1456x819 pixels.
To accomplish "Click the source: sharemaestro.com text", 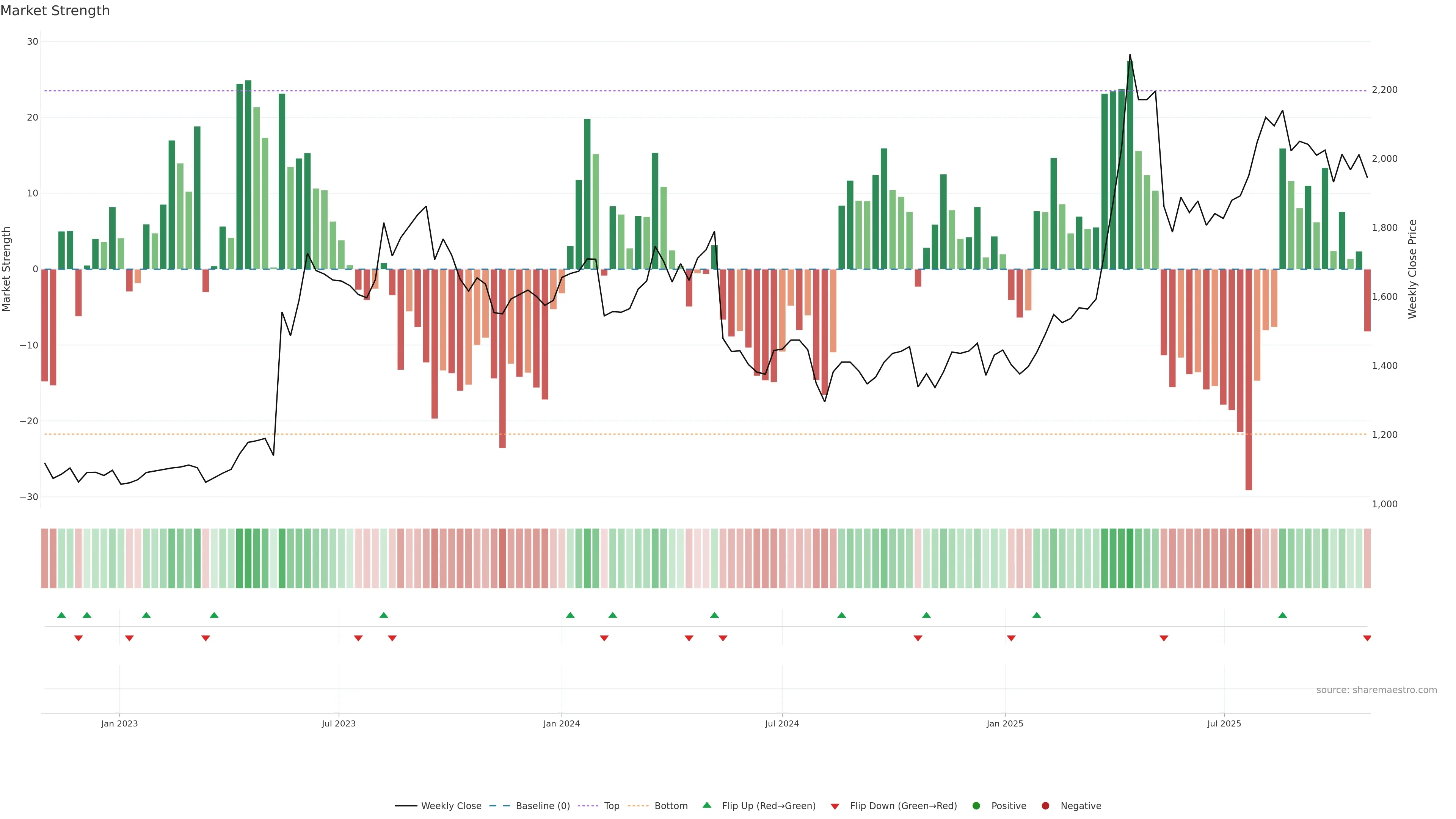I will pos(1376,690).
